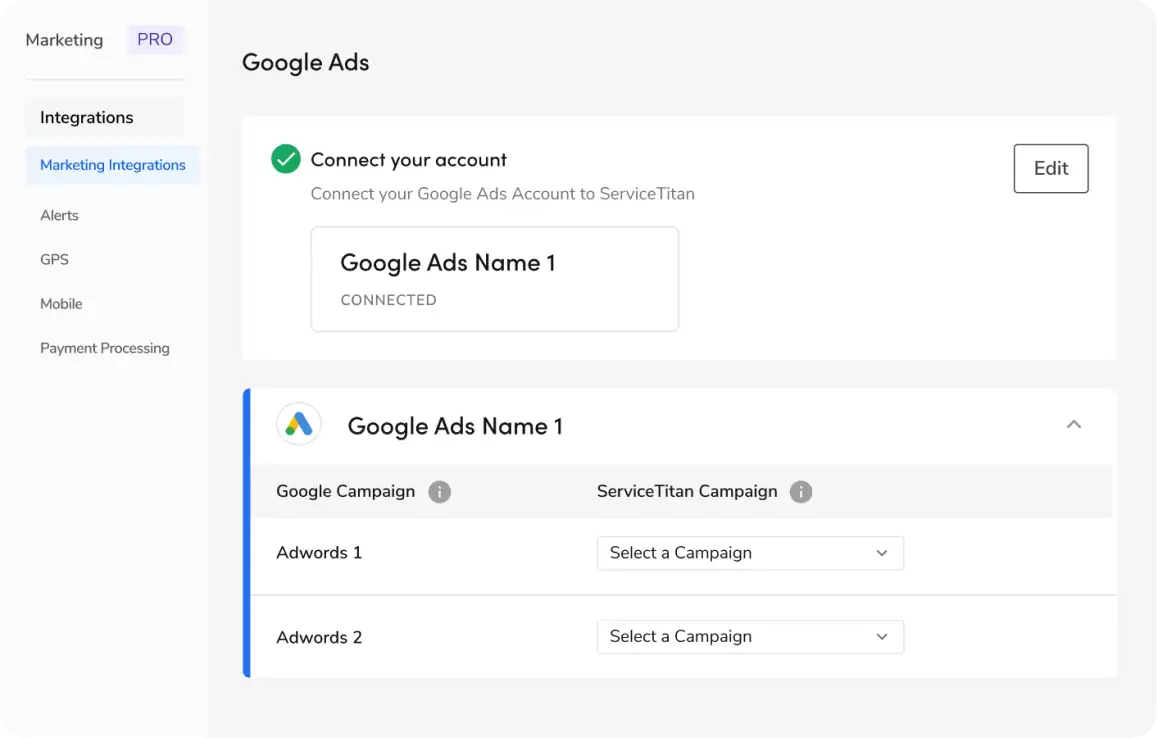Click the Marketing label in sidebar header
1157x738 pixels.
click(64, 40)
